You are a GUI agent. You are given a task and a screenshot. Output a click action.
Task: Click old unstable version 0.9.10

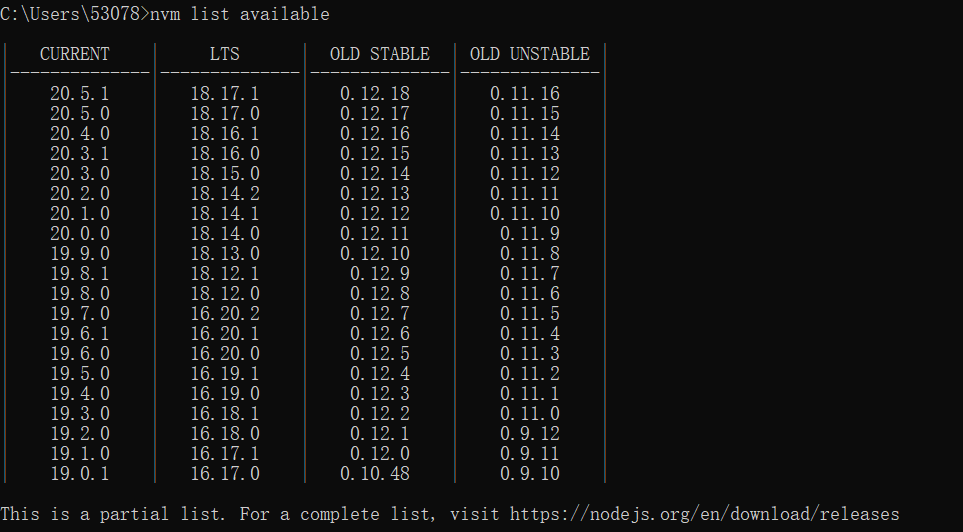[530, 474]
